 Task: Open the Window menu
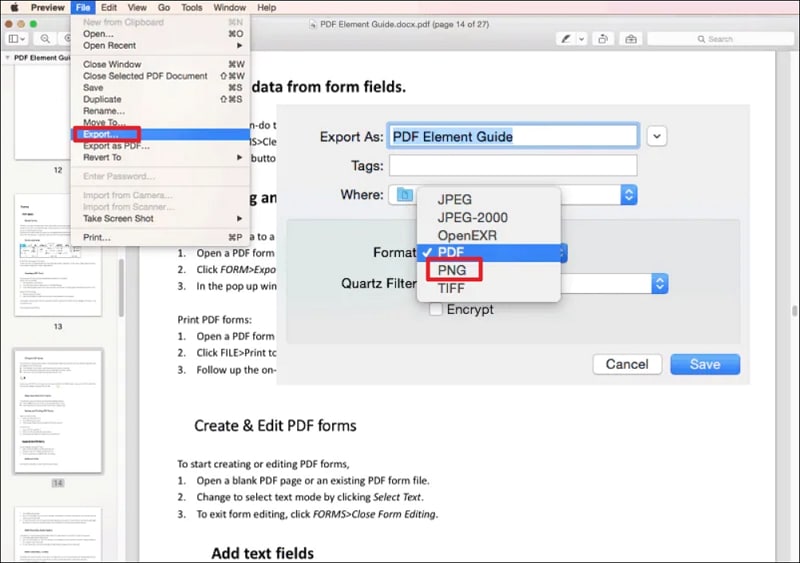tap(229, 7)
